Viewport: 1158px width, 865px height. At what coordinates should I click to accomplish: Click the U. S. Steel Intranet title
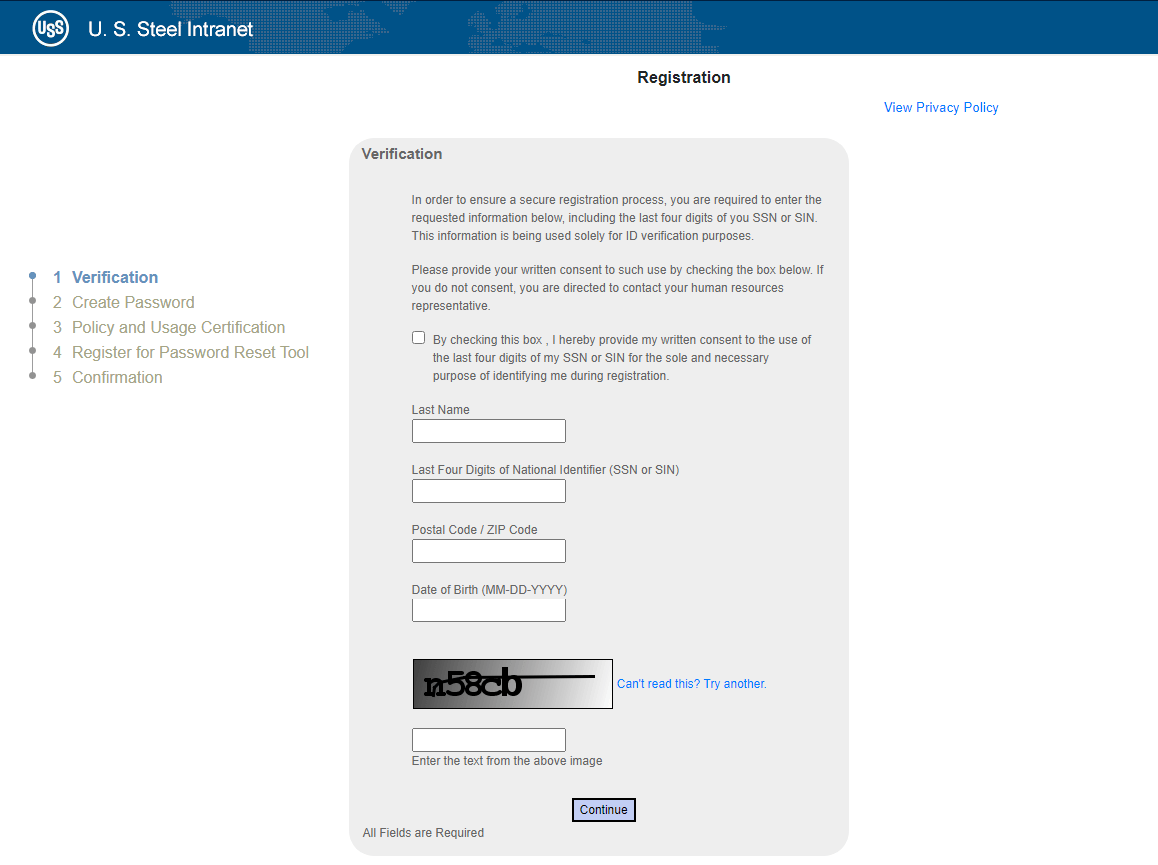(171, 29)
